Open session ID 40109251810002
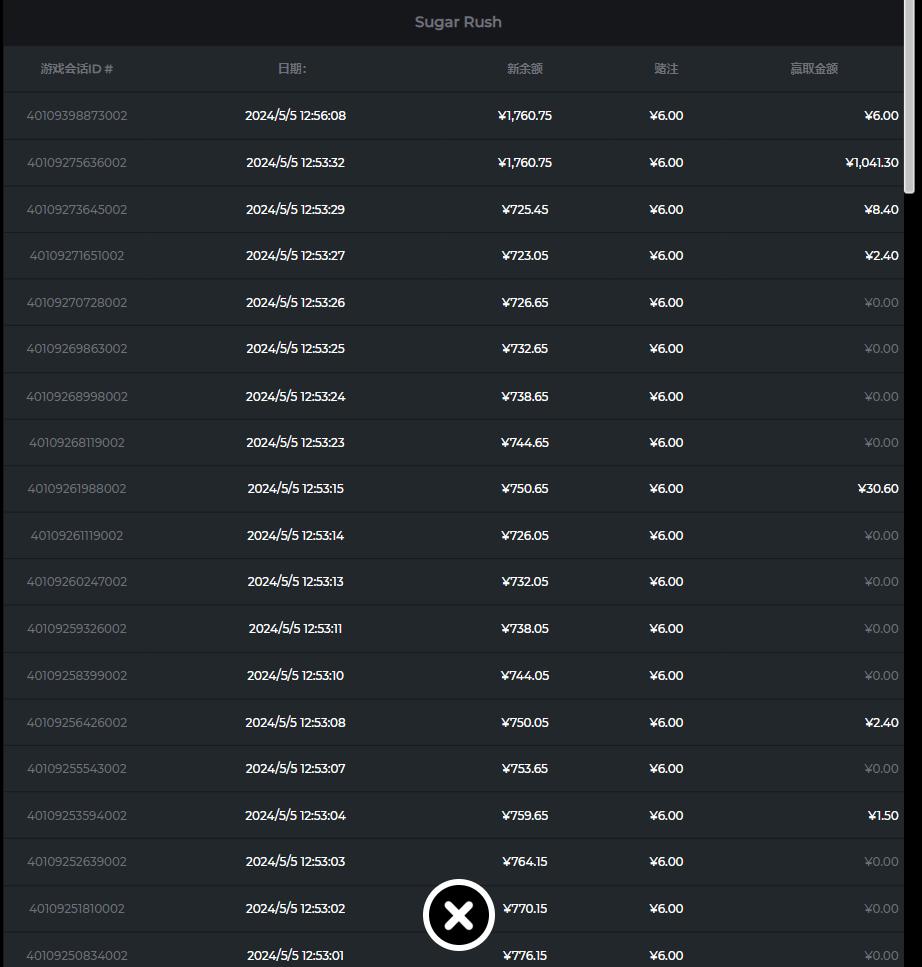 tap(77, 908)
